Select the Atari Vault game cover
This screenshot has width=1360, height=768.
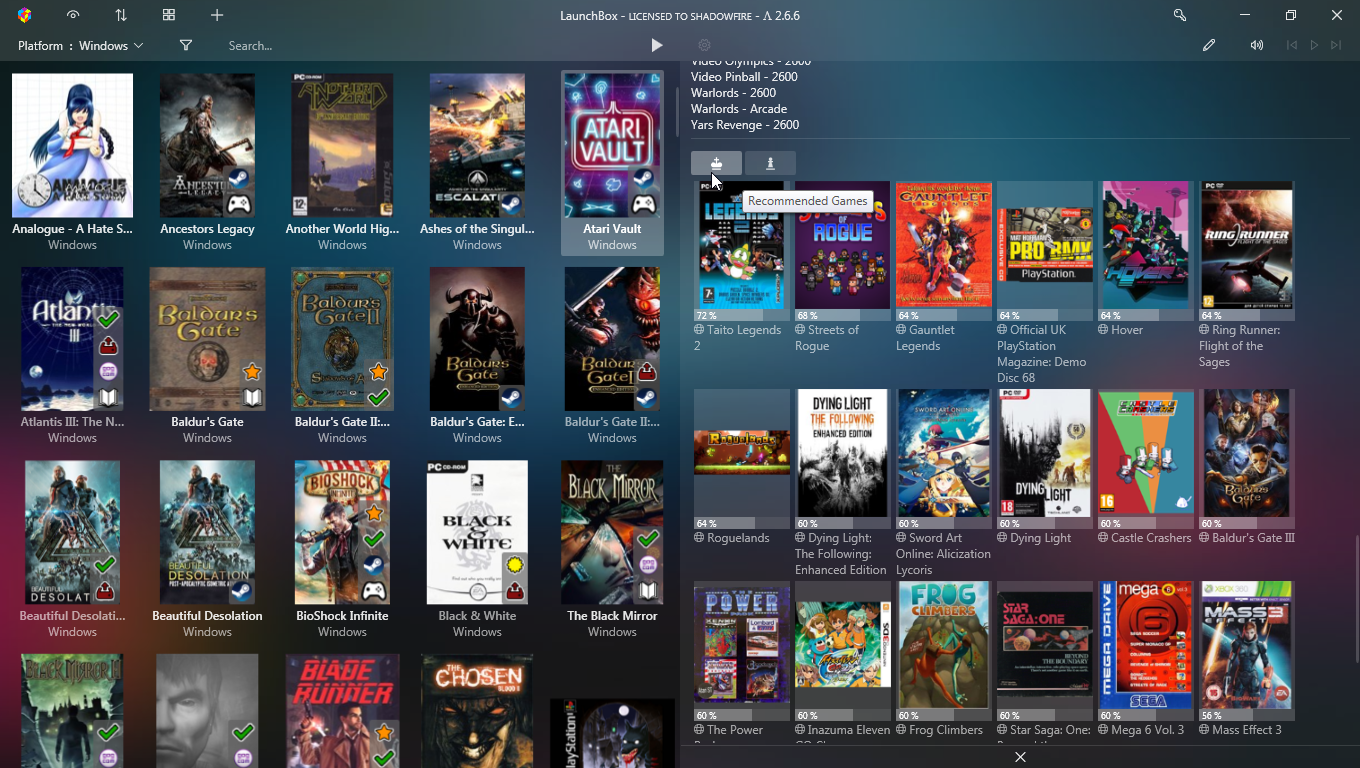(612, 145)
